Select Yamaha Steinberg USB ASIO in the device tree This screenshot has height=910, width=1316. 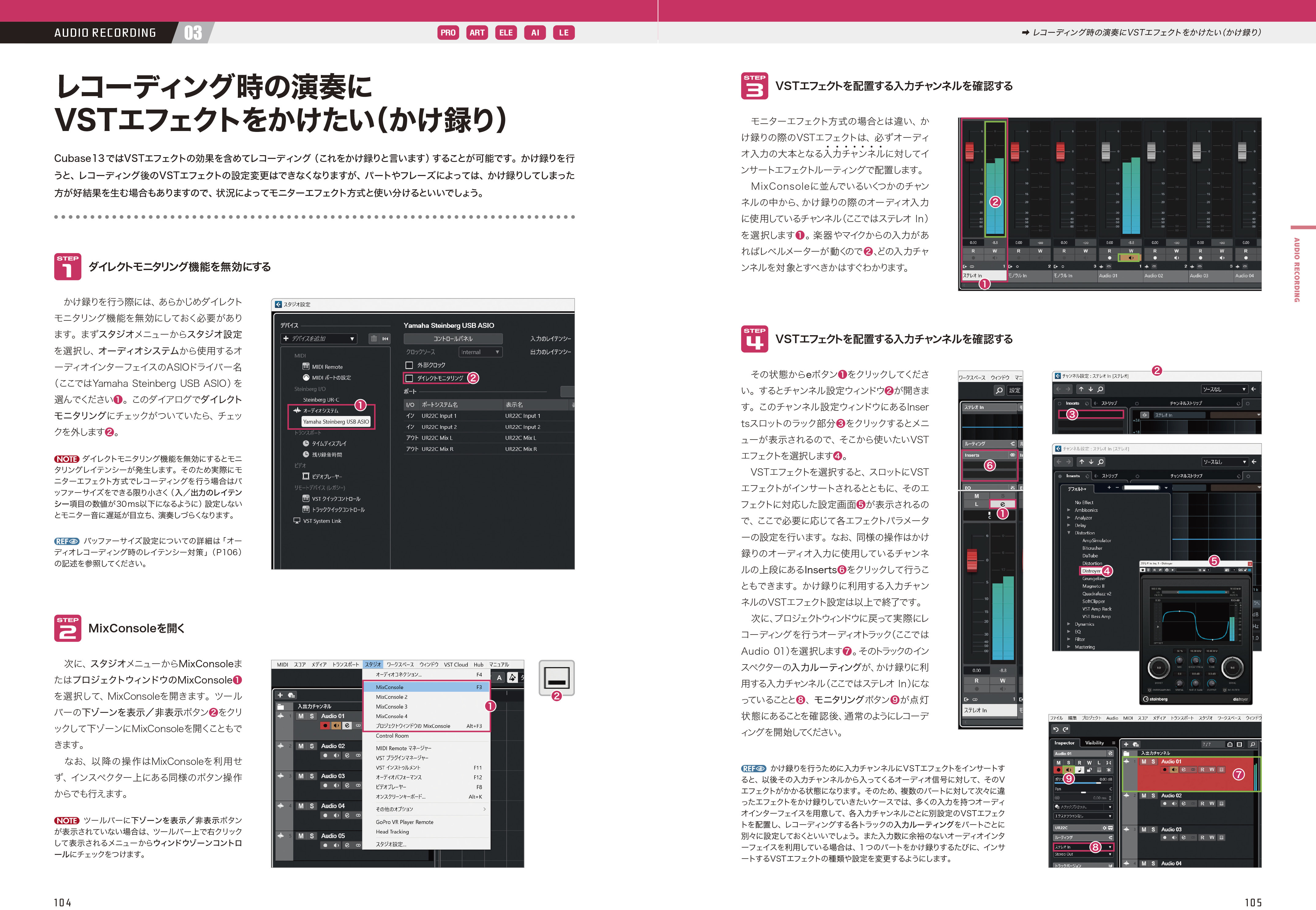click(336, 422)
